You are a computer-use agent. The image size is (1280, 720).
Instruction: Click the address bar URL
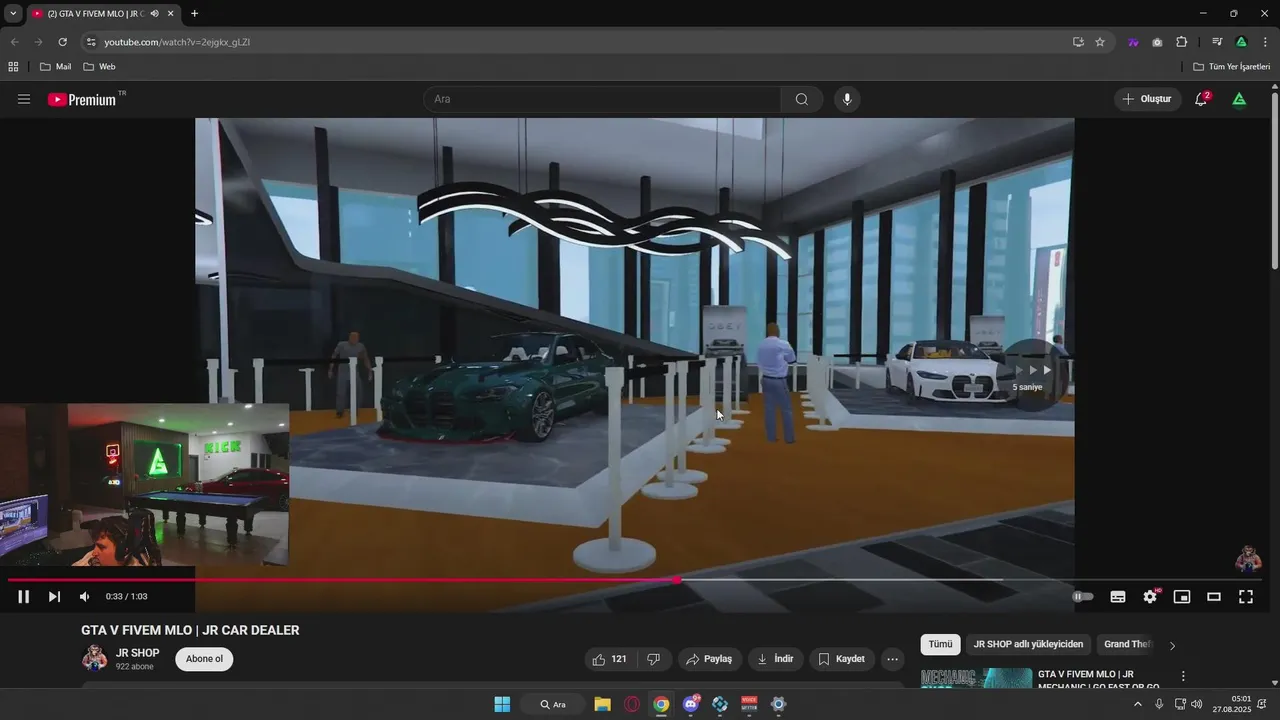177,42
